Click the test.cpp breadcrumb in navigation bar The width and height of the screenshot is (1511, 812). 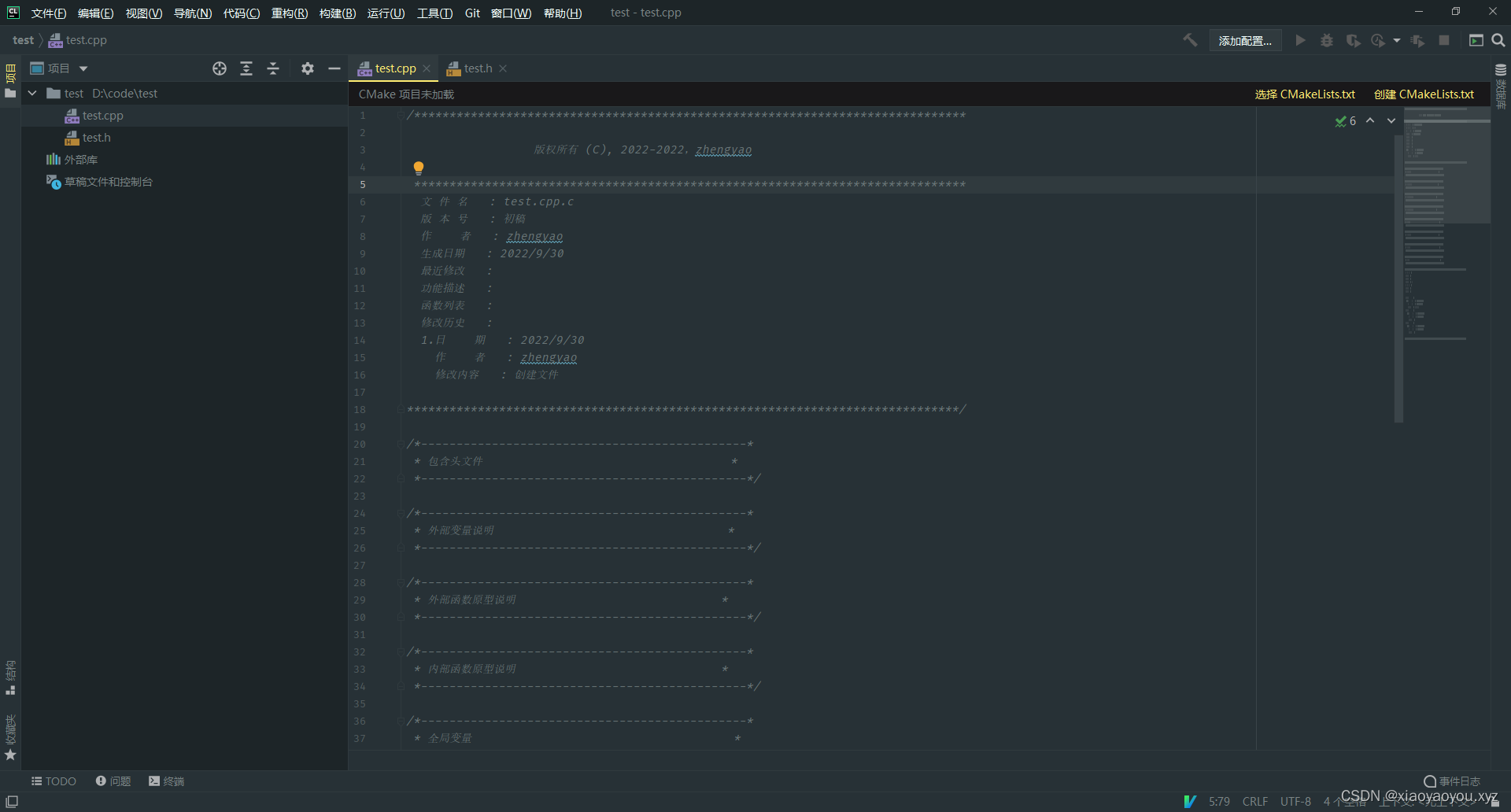tap(78, 40)
